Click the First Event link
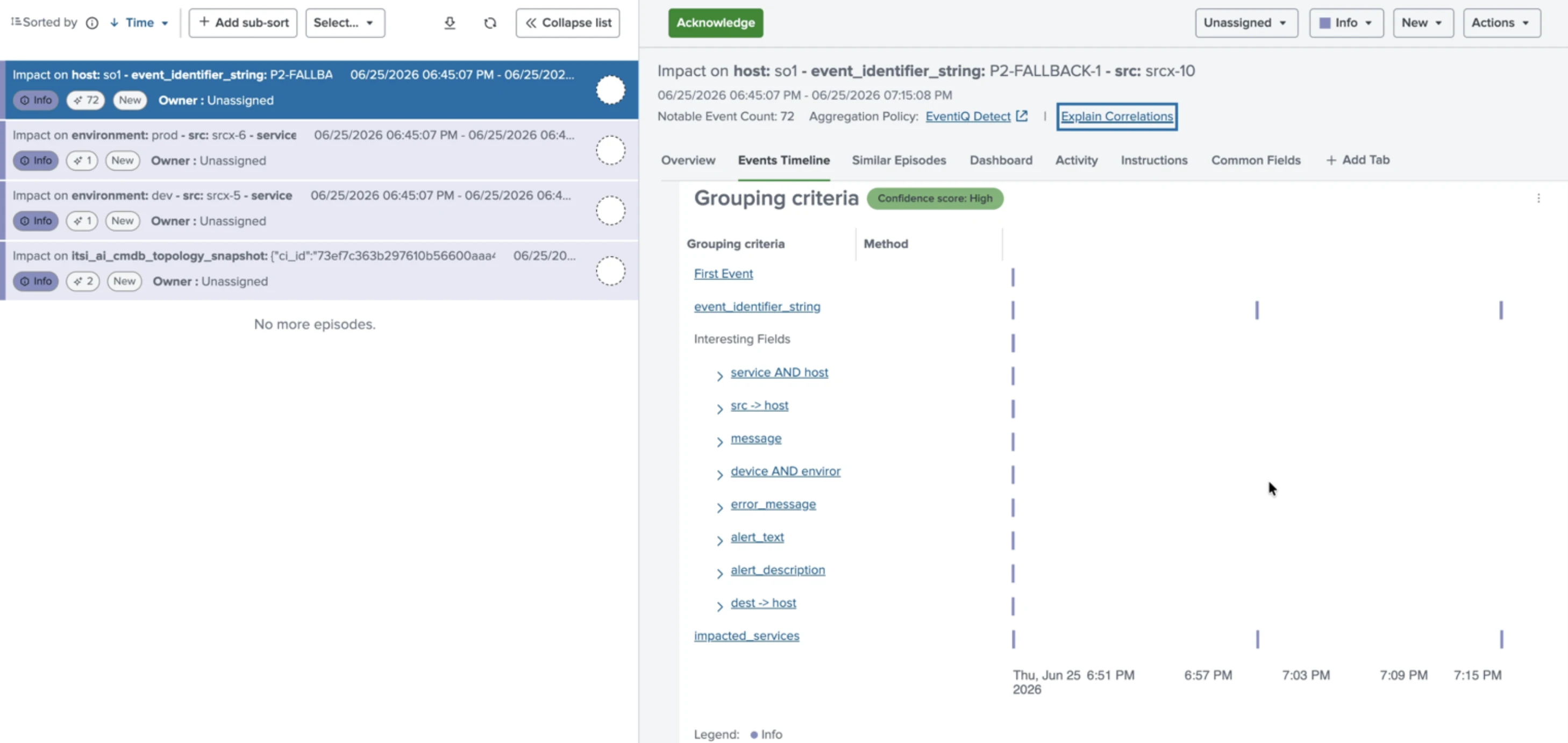This screenshot has width=1568, height=743. (723, 274)
